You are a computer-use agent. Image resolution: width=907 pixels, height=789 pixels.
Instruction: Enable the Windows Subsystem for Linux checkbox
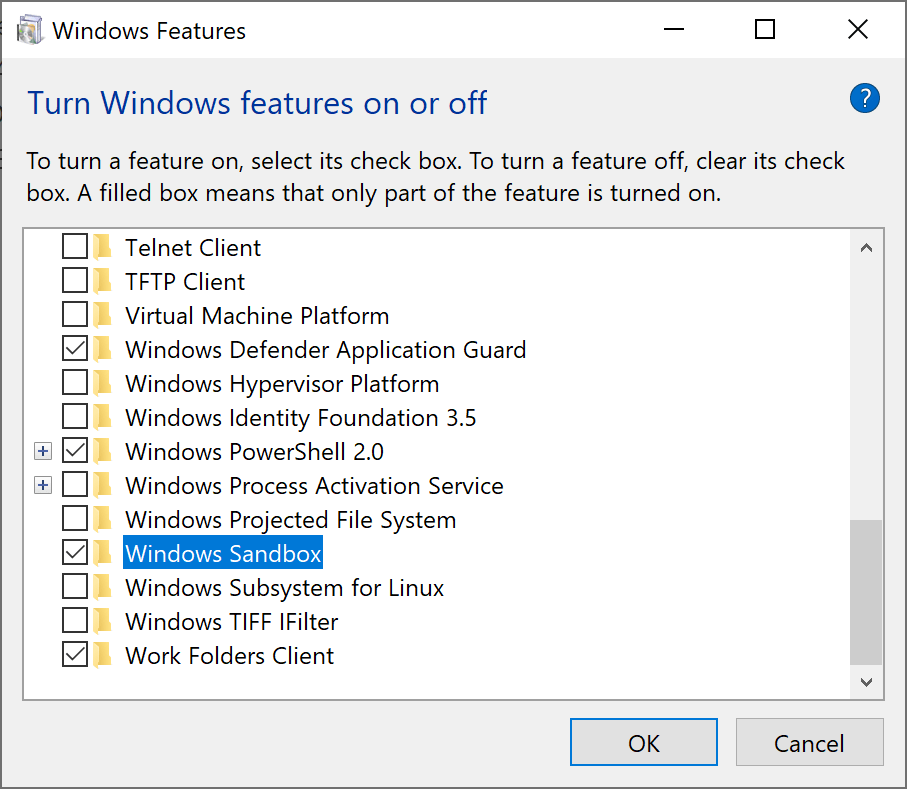point(75,587)
